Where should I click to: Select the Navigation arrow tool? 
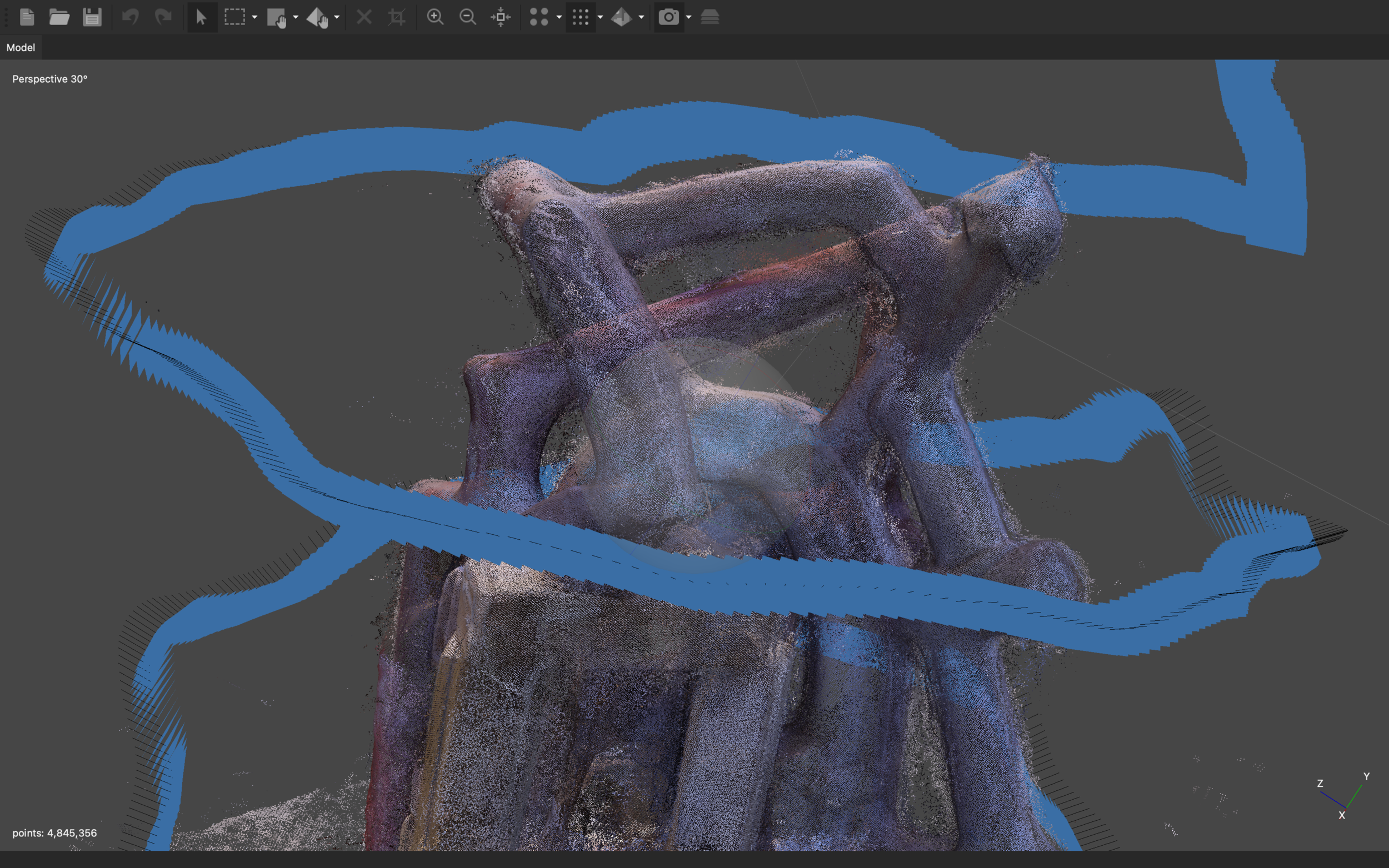[x=202, y=17]
